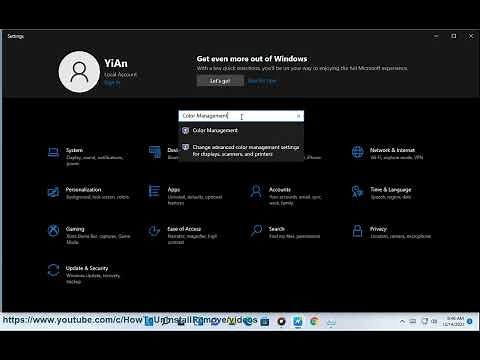Open the Privacy lock icon
This screenshot has height=360, width=480.
pos(357,231)
